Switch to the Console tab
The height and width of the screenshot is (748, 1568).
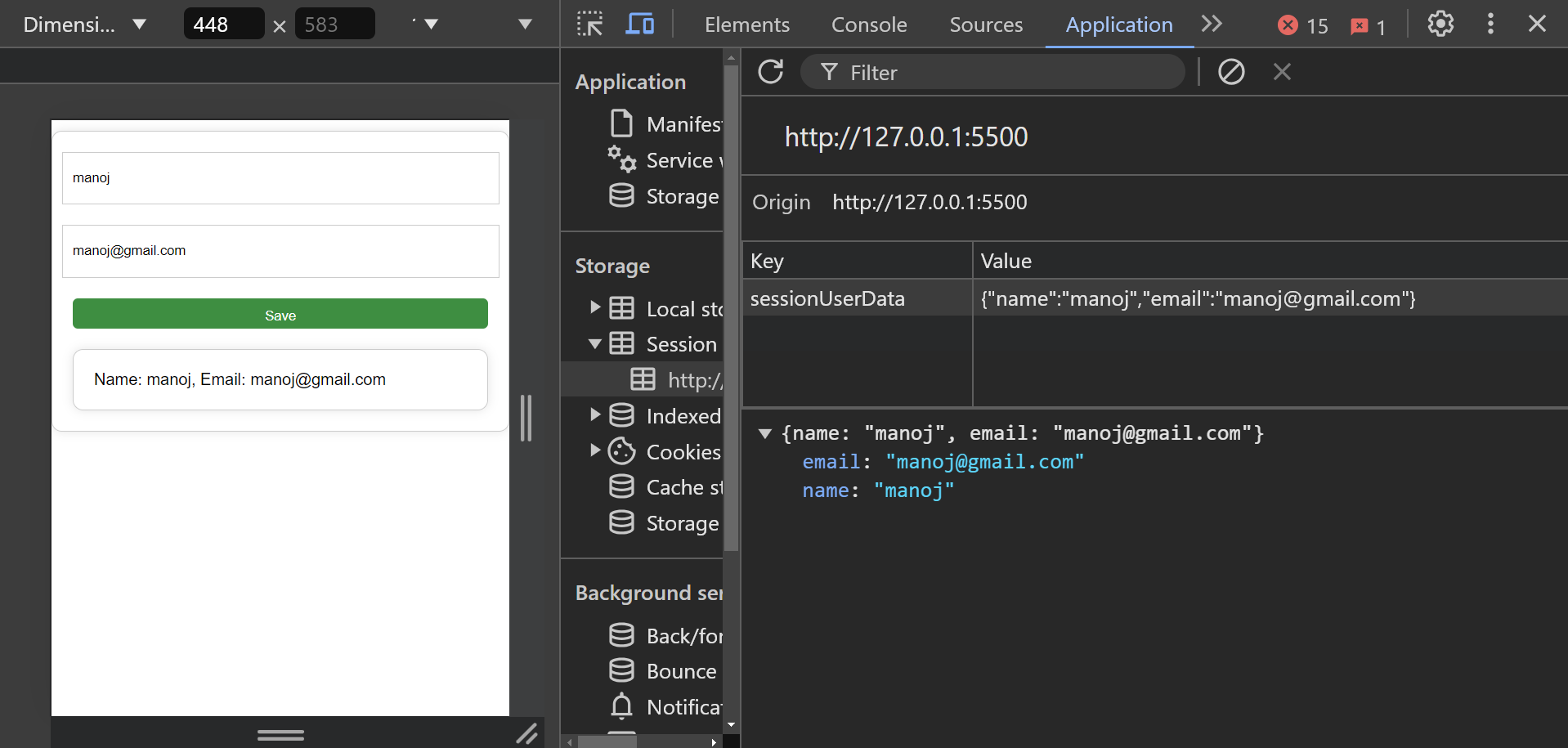(868, 25)
